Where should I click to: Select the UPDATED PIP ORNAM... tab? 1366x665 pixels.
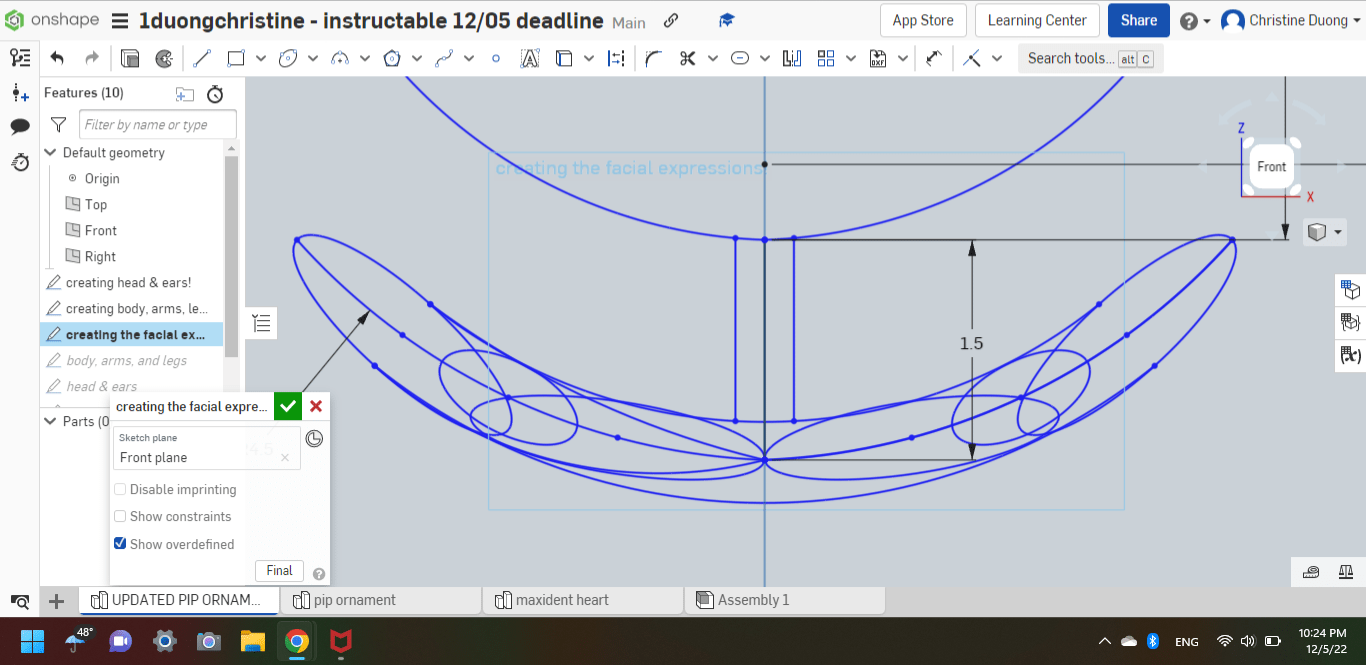click(x=179, y=600)
